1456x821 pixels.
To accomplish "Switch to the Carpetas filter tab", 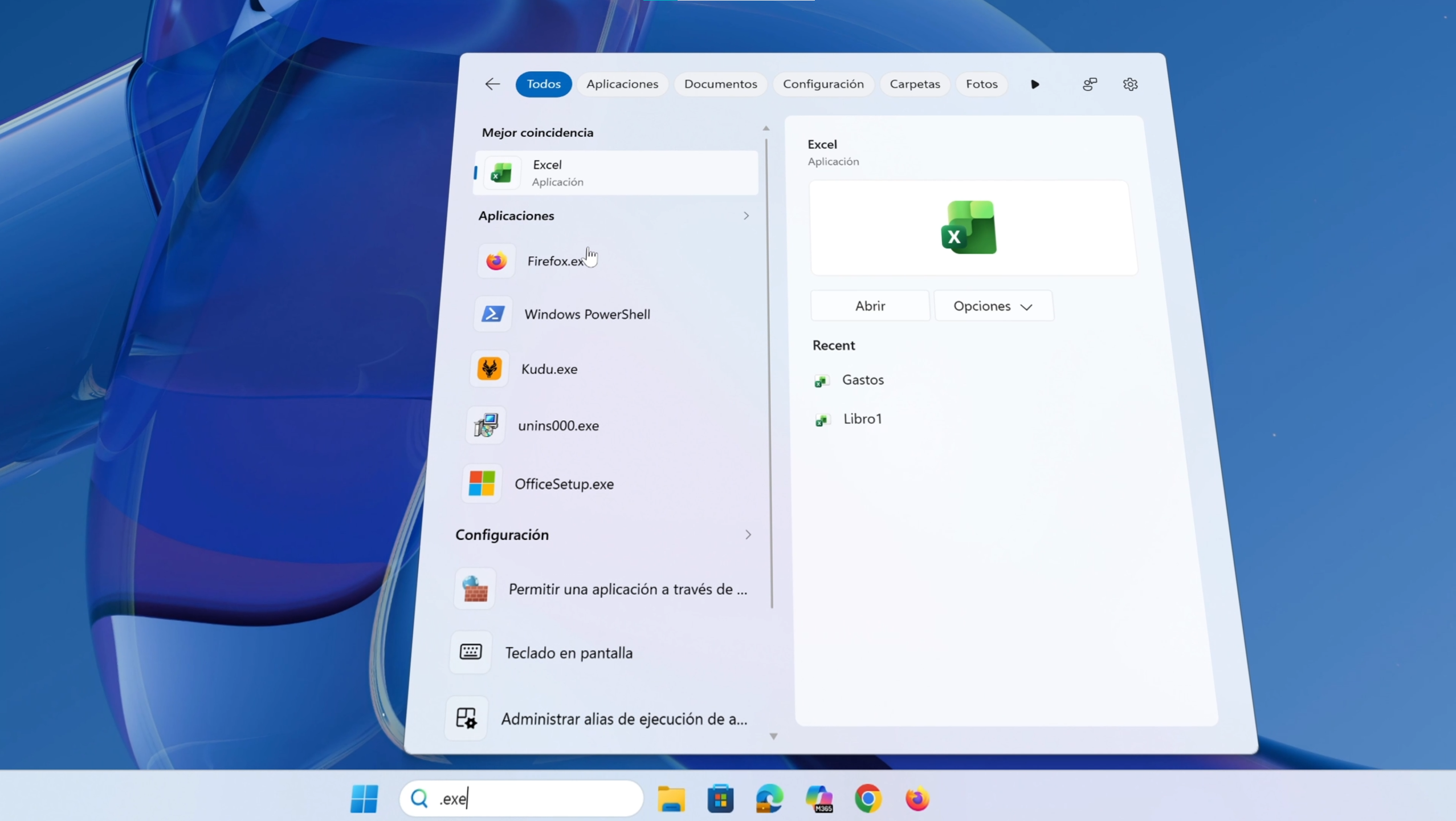I will coord(915,84).
